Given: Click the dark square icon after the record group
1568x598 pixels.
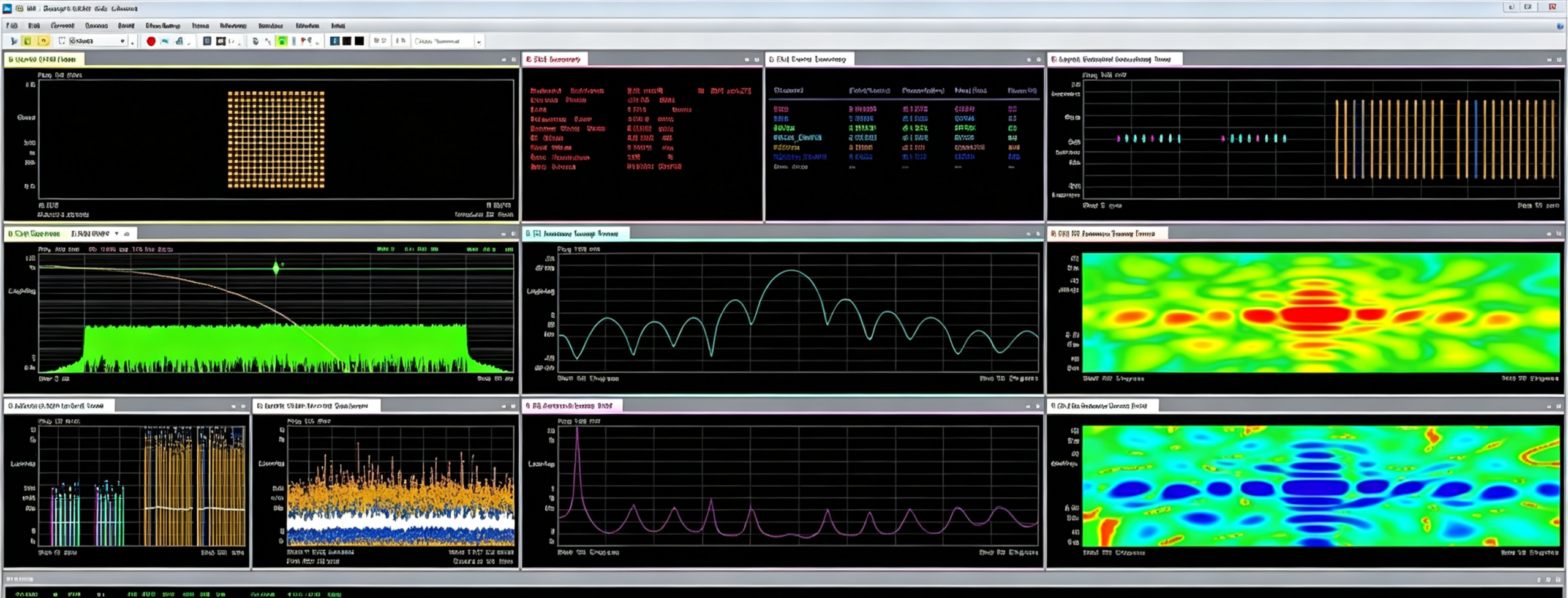Looking at the screenshot, I should click(x=207, y=41).
